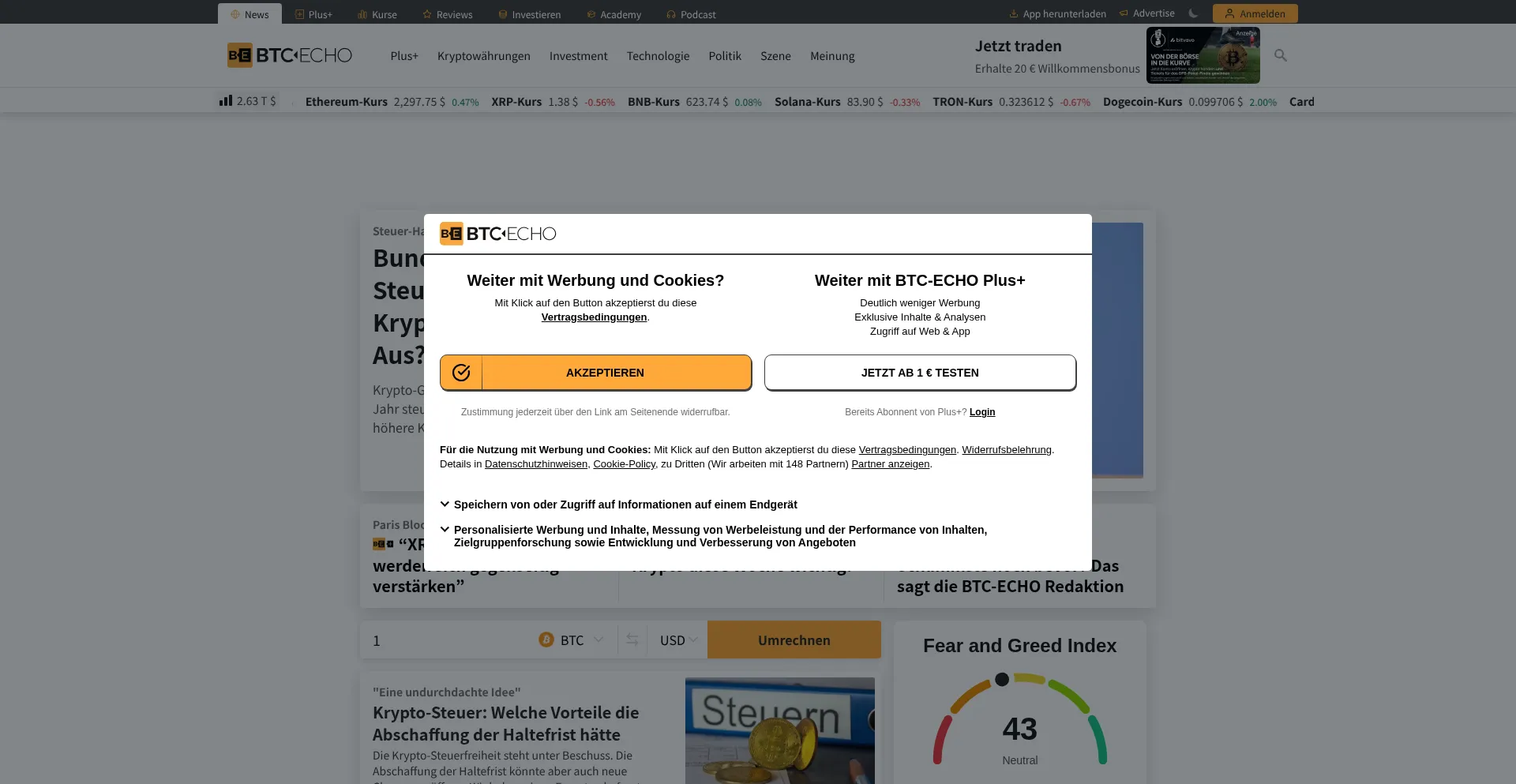Click 'Jetzt traden' promo heading
Image resolution: width=1516 pixels, height=784 pixels.
(1018, 46)
